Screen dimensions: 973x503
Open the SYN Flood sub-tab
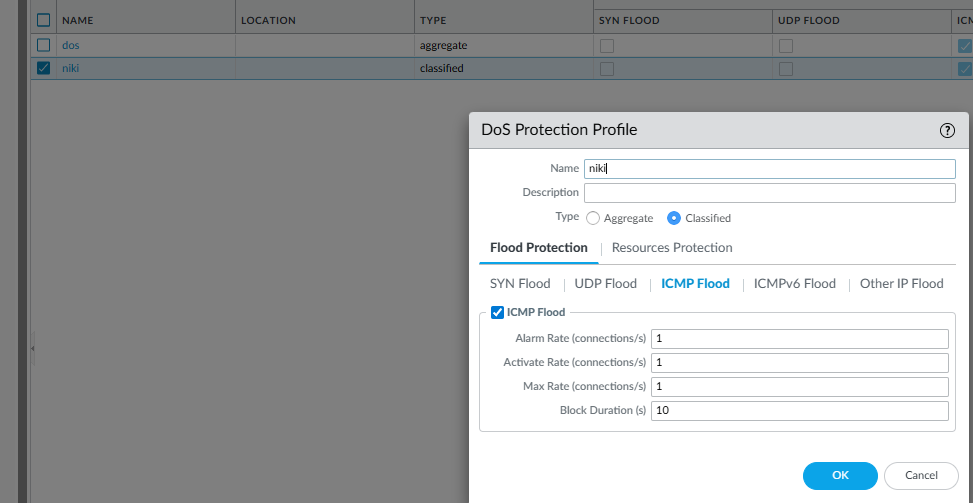[x=520, y=283]
